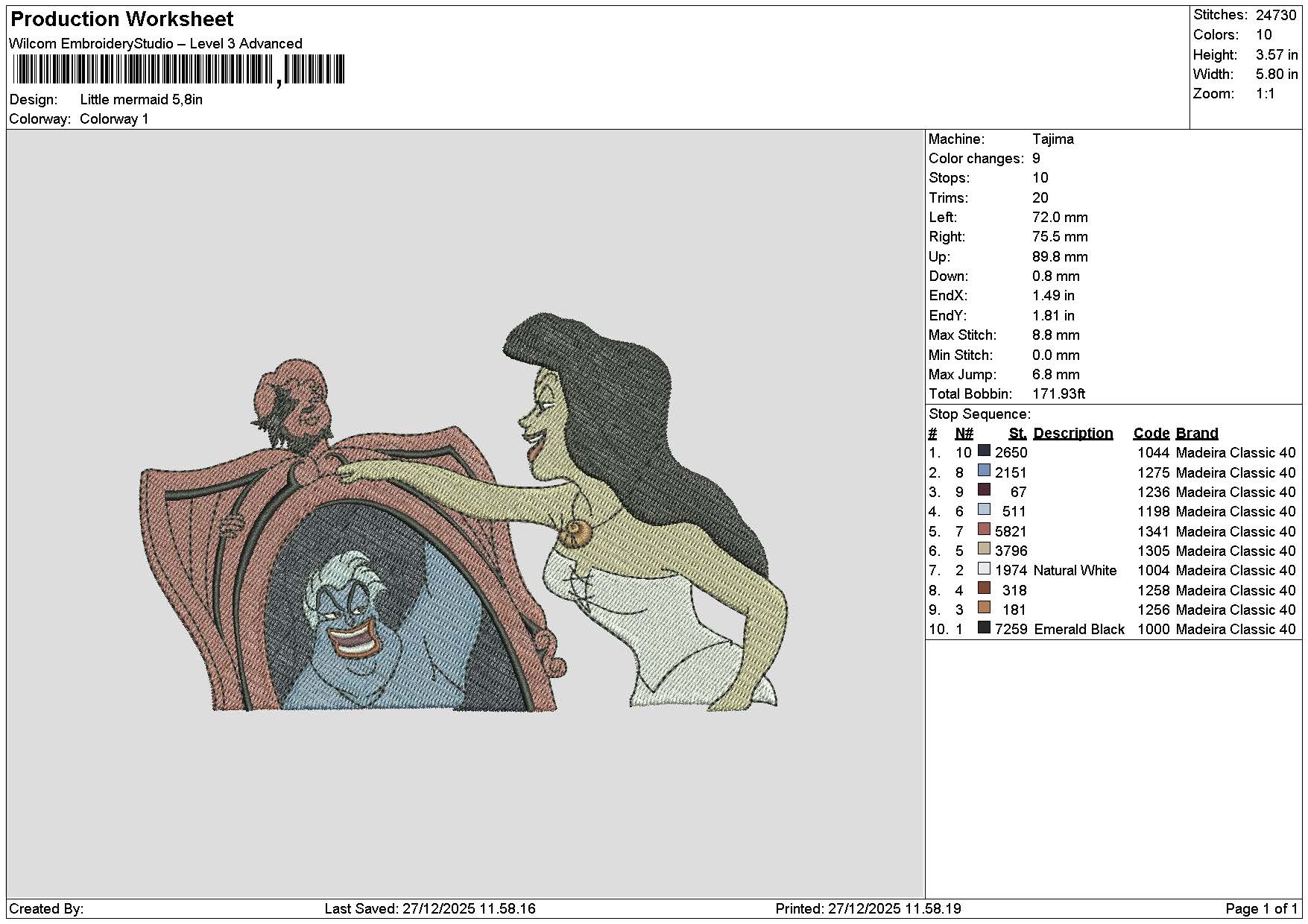Click thread code 1044 in stop 1
Viewport: 1308px width, 924px height.
click(1154, 453)
